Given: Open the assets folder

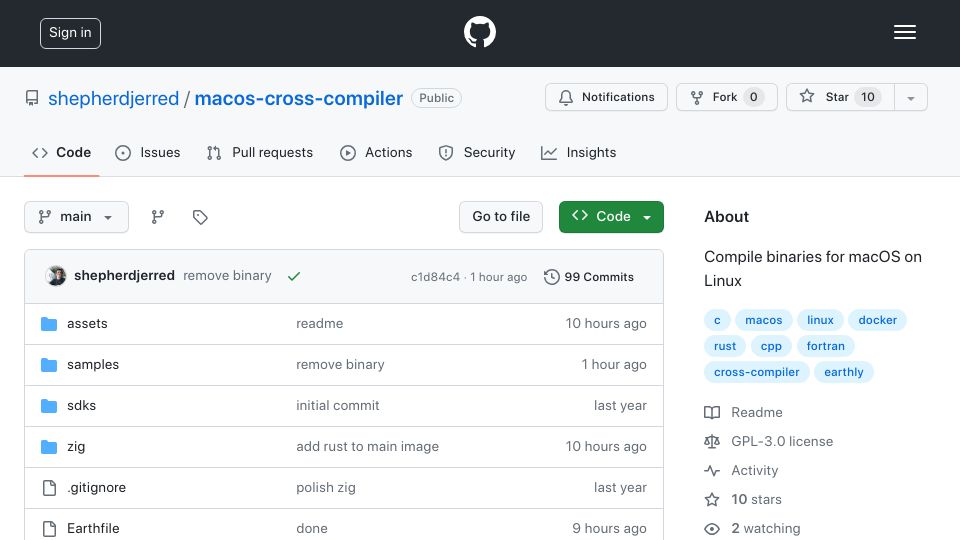Looking at the screenshot, I should point(88,323).
